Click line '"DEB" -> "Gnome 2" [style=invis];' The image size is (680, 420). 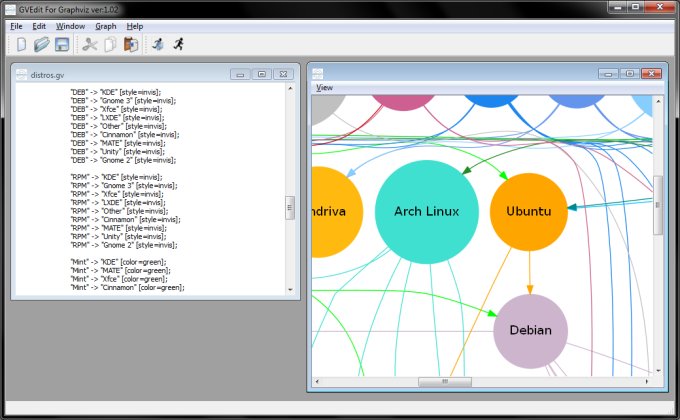123,160
